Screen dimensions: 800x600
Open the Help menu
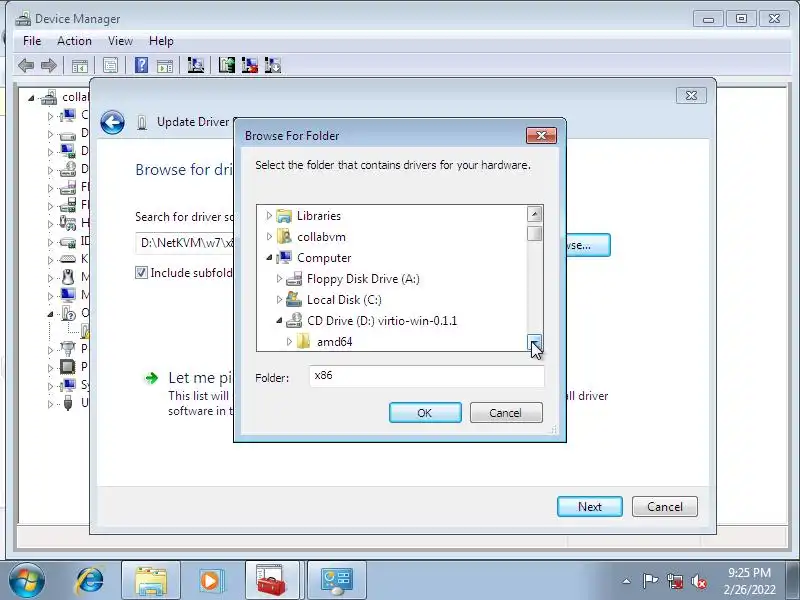[x=161, y=41]
